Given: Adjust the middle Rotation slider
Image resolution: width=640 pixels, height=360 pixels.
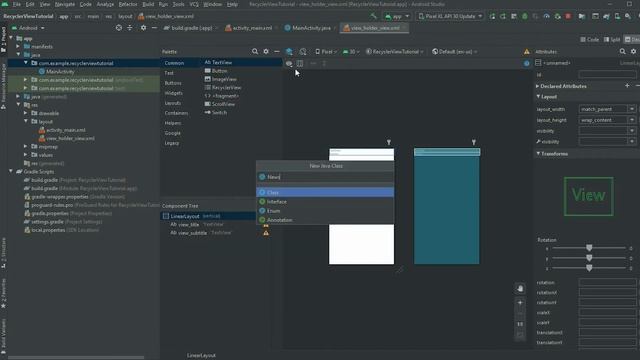Looking at the screenshot, I should click(589, 258).
